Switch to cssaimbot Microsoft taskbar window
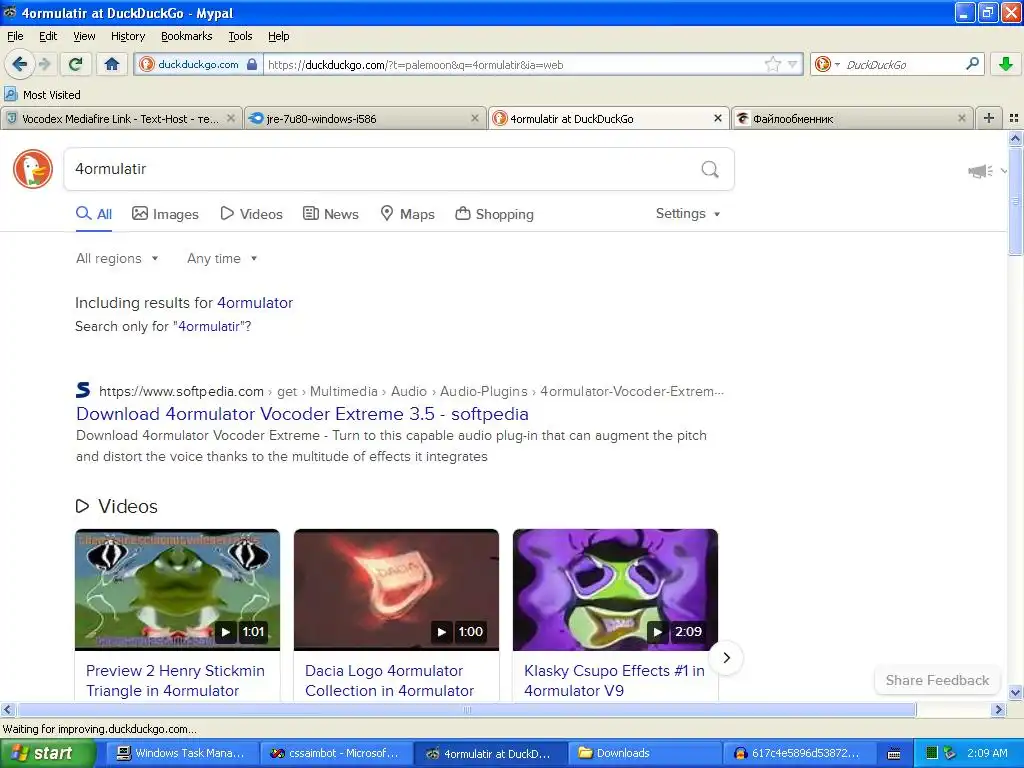The width and height of the screenshot is (1024, 768). (336, 754)
